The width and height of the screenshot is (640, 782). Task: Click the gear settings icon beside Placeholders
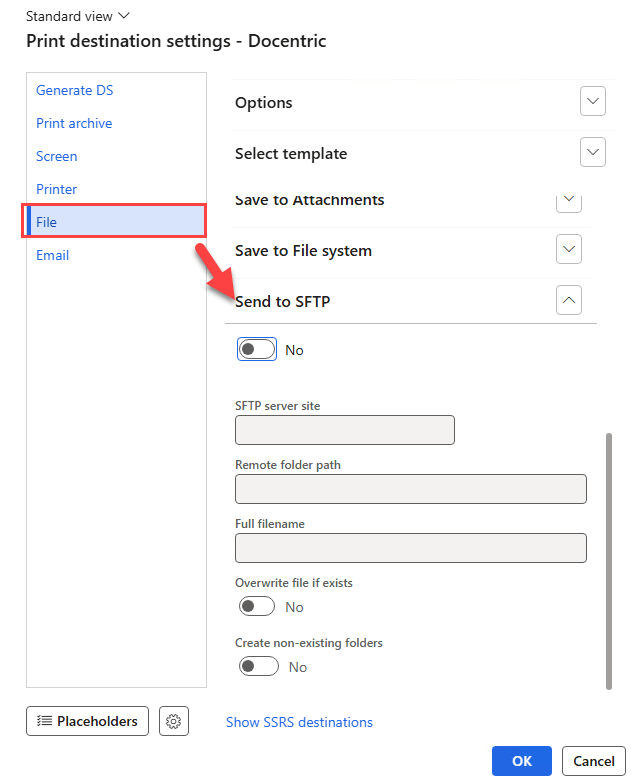coord(174,721)
